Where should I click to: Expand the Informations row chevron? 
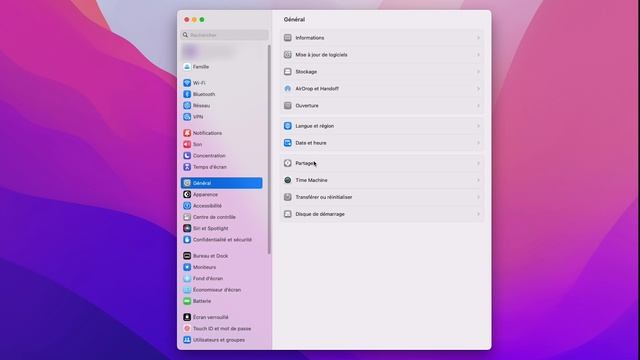tap(478, 38)
